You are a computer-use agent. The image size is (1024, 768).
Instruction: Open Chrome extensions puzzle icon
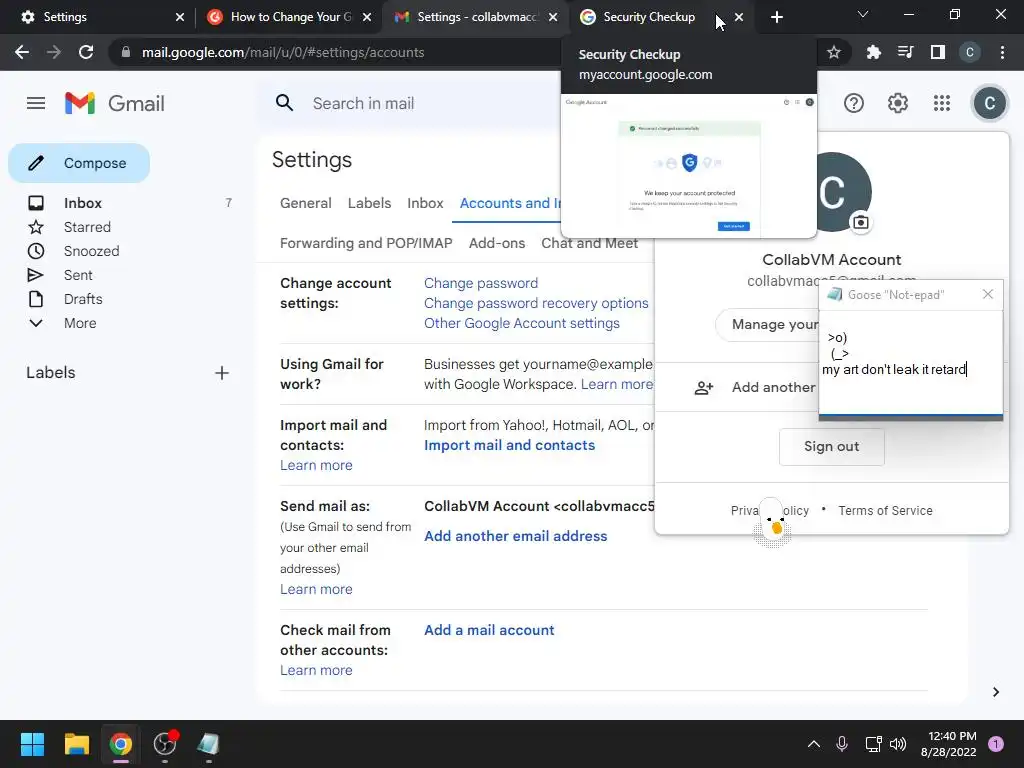pos(873,52)
